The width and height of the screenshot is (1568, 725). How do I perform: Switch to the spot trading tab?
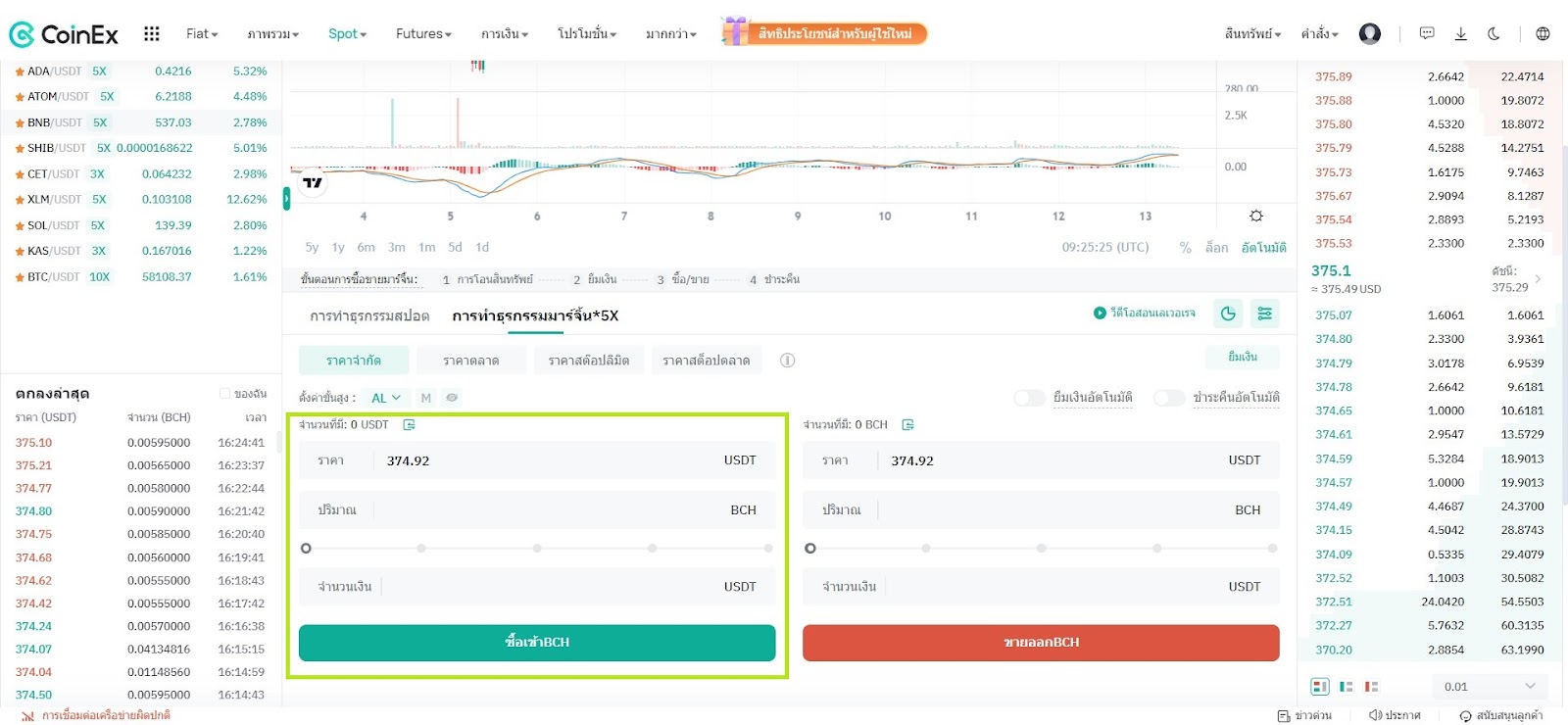click(x=369, y=315)
